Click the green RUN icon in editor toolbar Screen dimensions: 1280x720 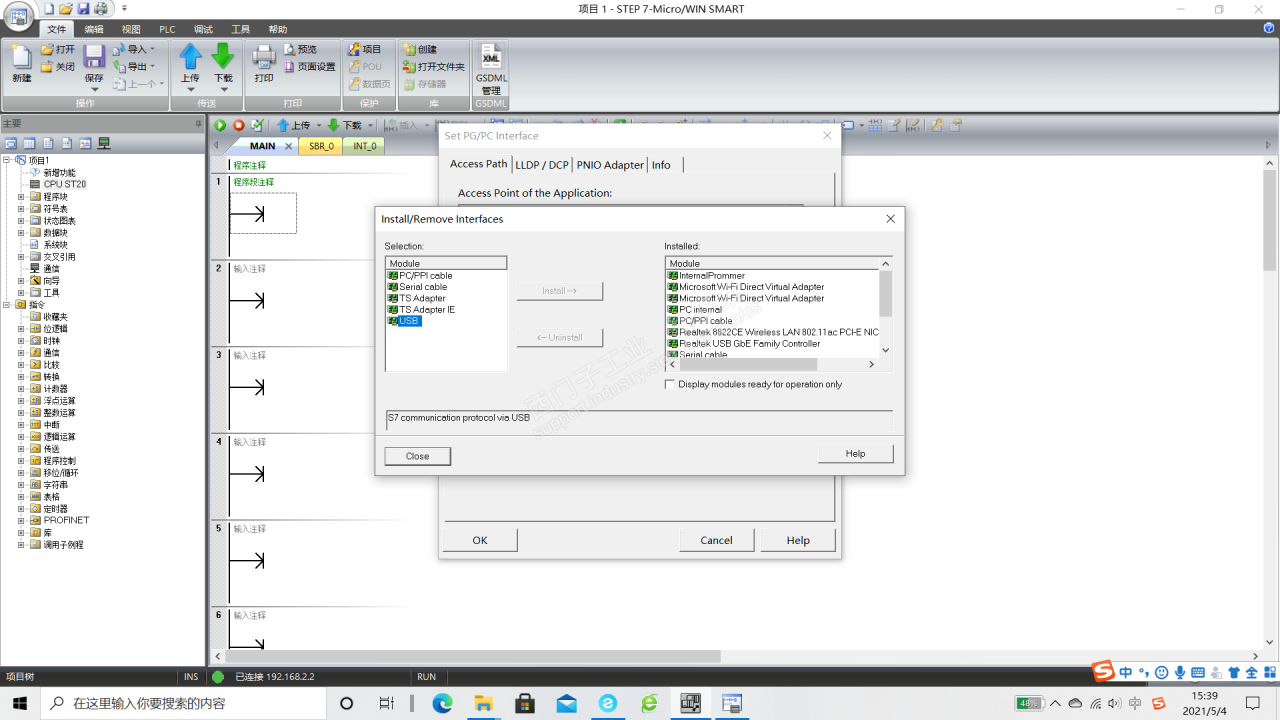click(x=220, y=125)
